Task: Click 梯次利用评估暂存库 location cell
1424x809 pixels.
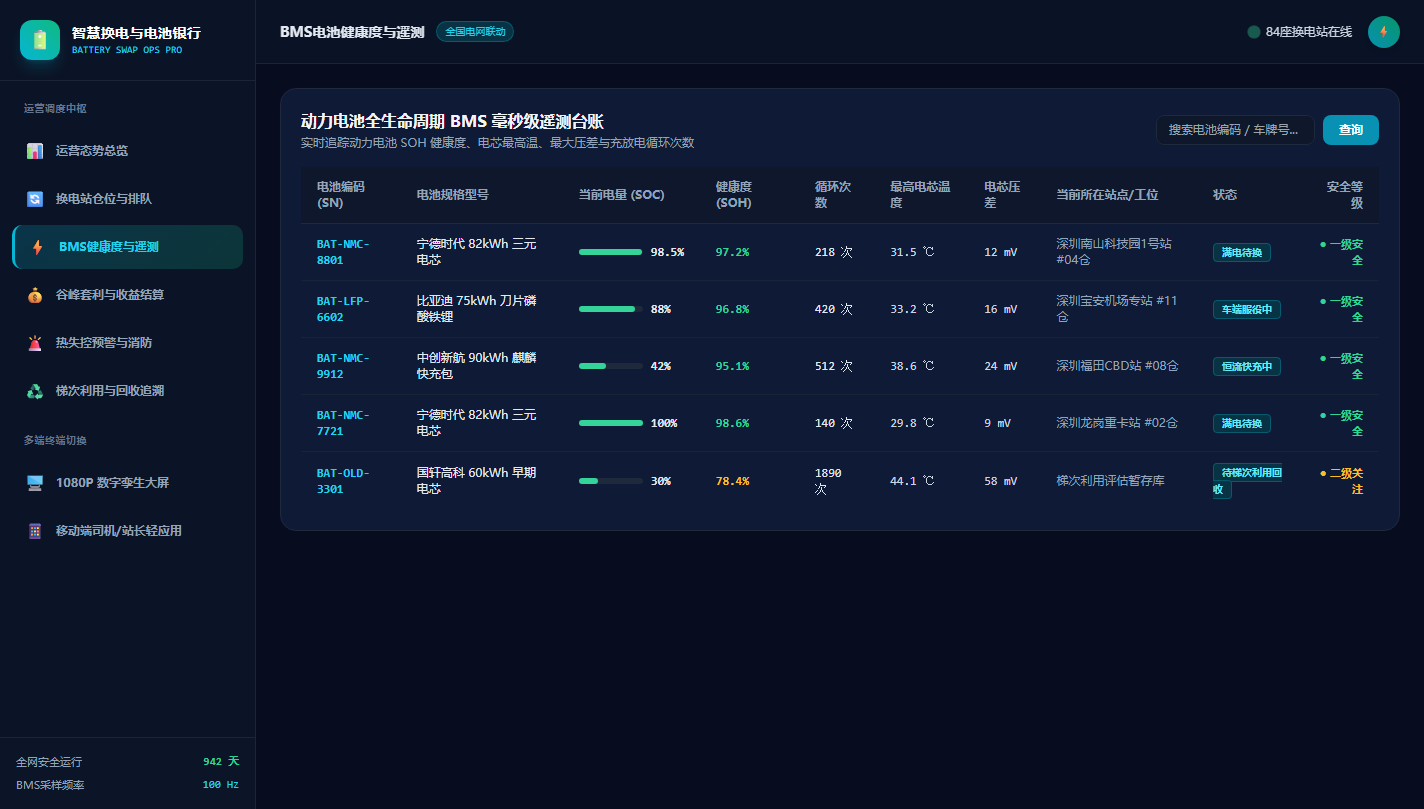Action: (1110, 481)
